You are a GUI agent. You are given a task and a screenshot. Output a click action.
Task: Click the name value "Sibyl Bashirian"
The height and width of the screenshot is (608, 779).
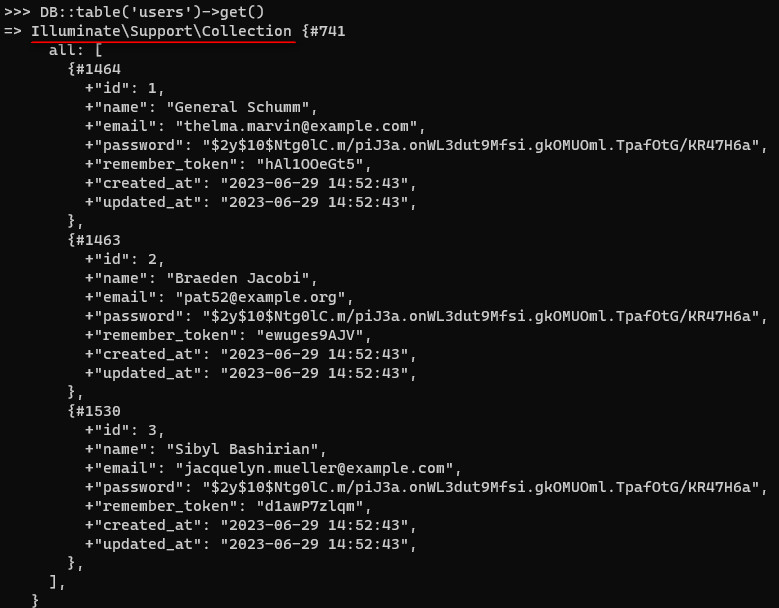point(242,449)
